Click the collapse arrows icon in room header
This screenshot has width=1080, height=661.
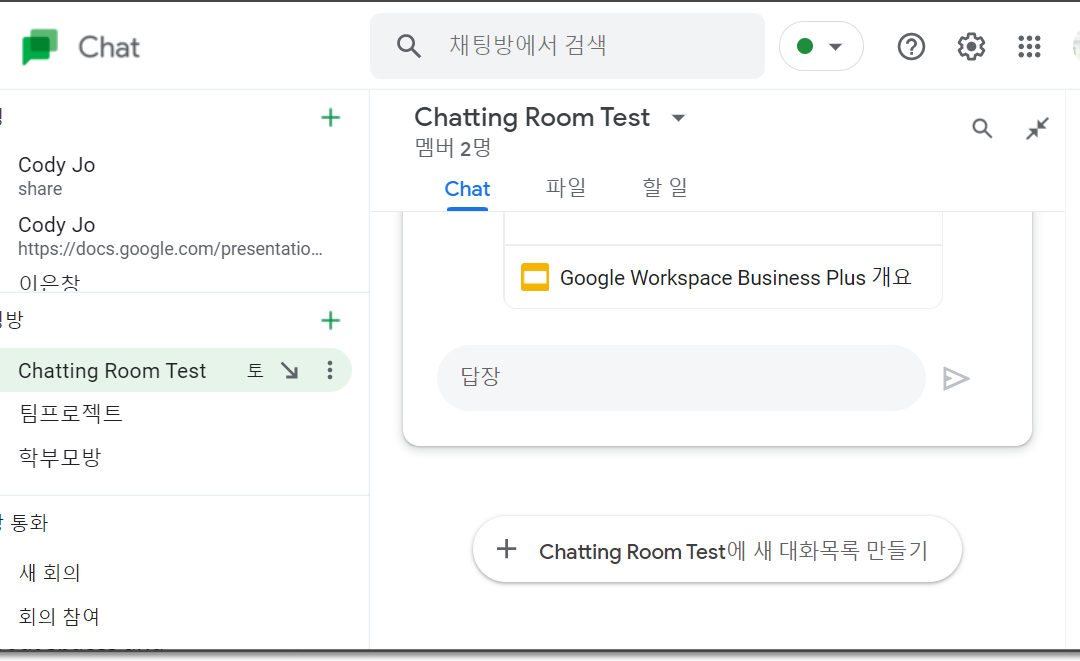[x=1037, y=128]
